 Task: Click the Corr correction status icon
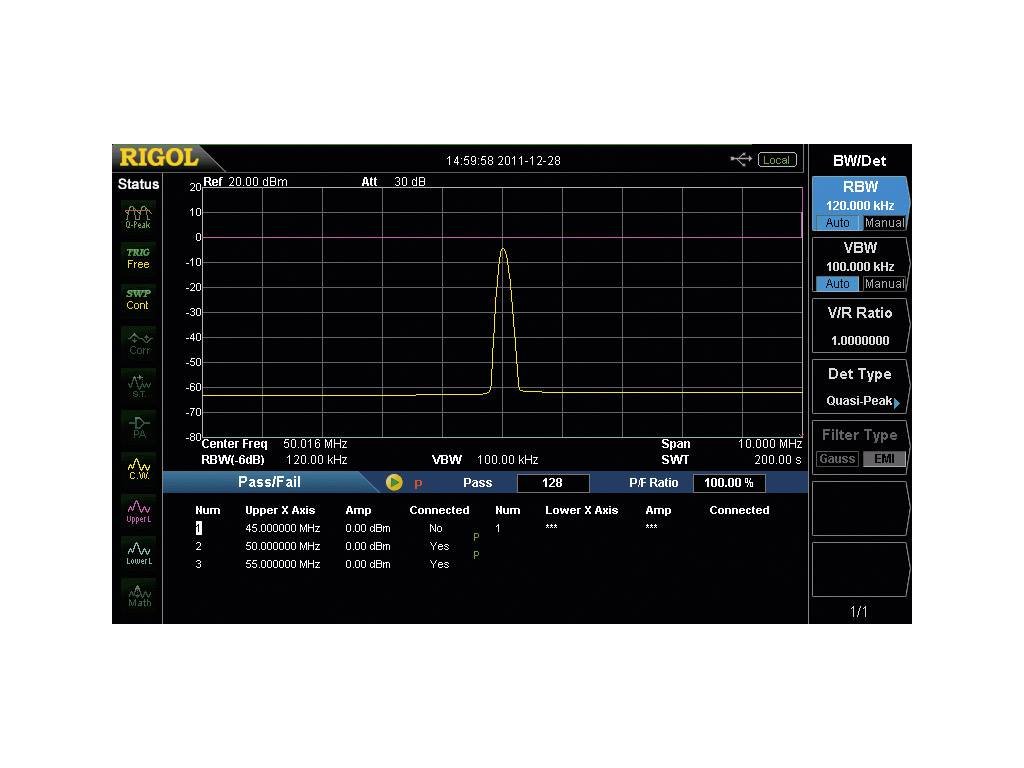coord(138,342)
